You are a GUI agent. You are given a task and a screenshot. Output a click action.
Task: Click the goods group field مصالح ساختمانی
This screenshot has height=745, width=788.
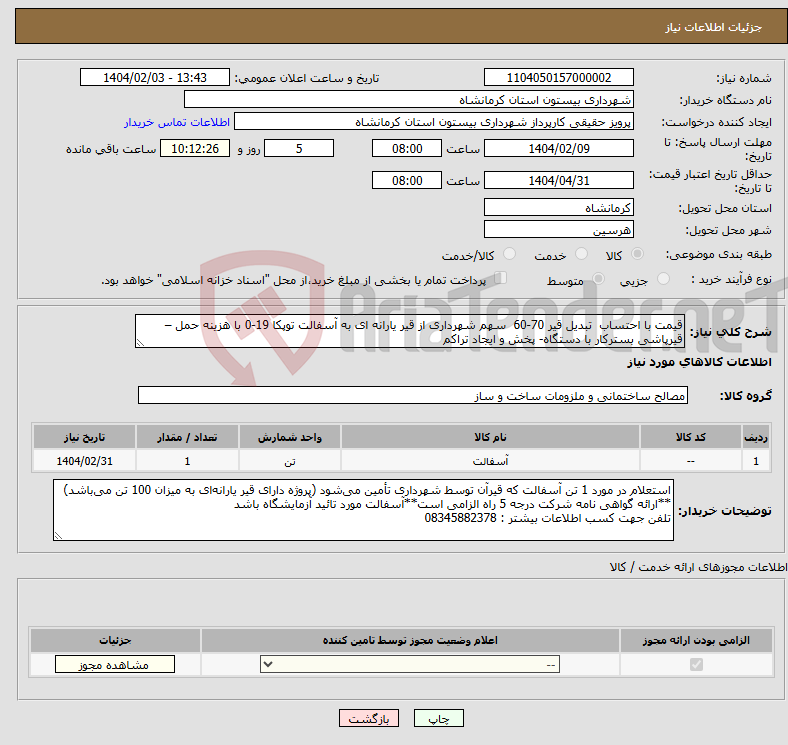pos(413,395)
